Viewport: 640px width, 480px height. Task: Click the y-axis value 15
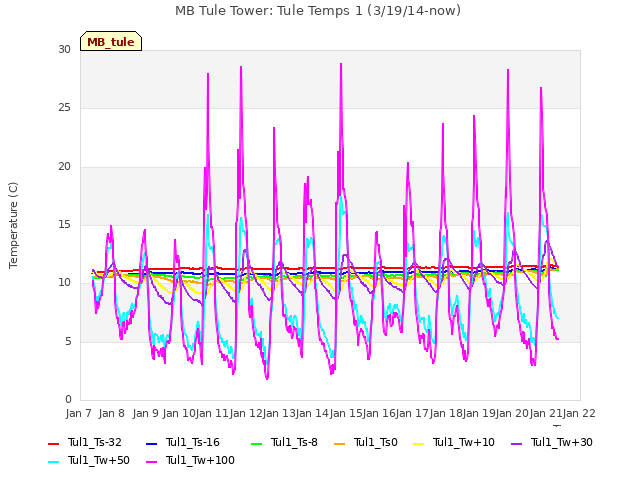[64, 225]
